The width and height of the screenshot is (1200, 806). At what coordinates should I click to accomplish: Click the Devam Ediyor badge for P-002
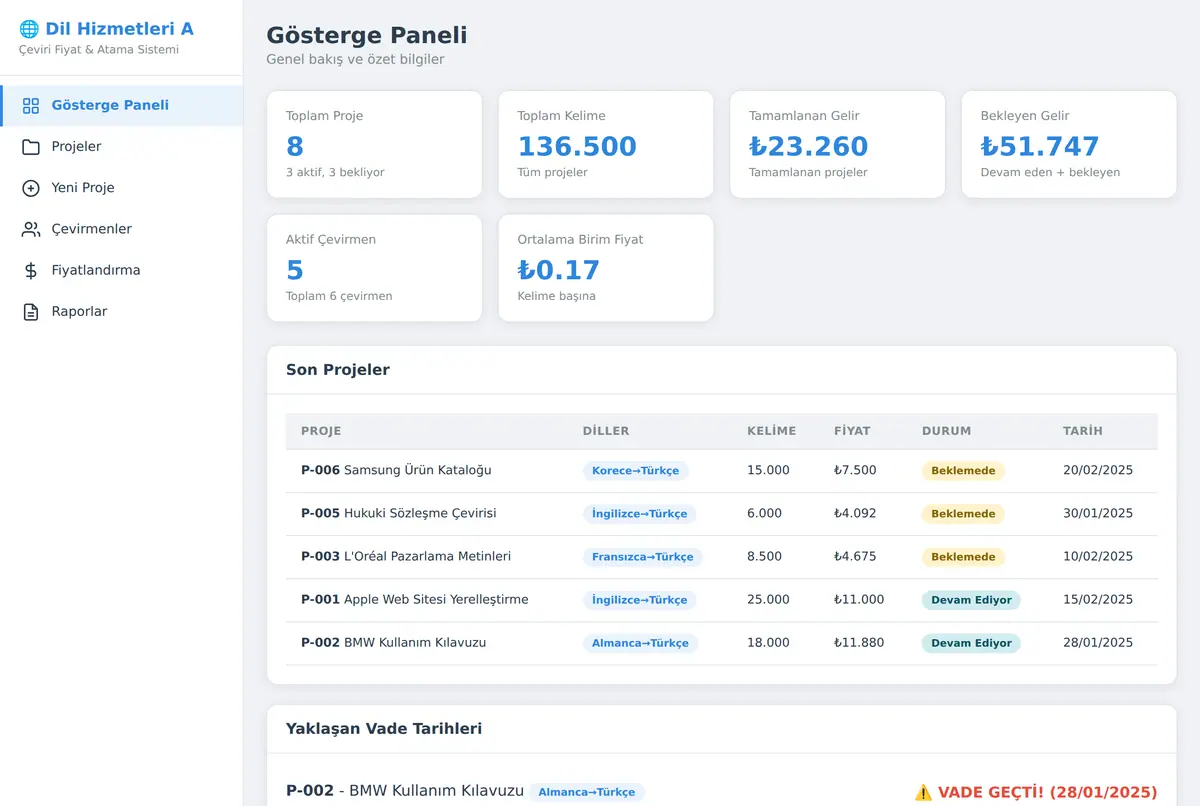[x=971, y=643]
